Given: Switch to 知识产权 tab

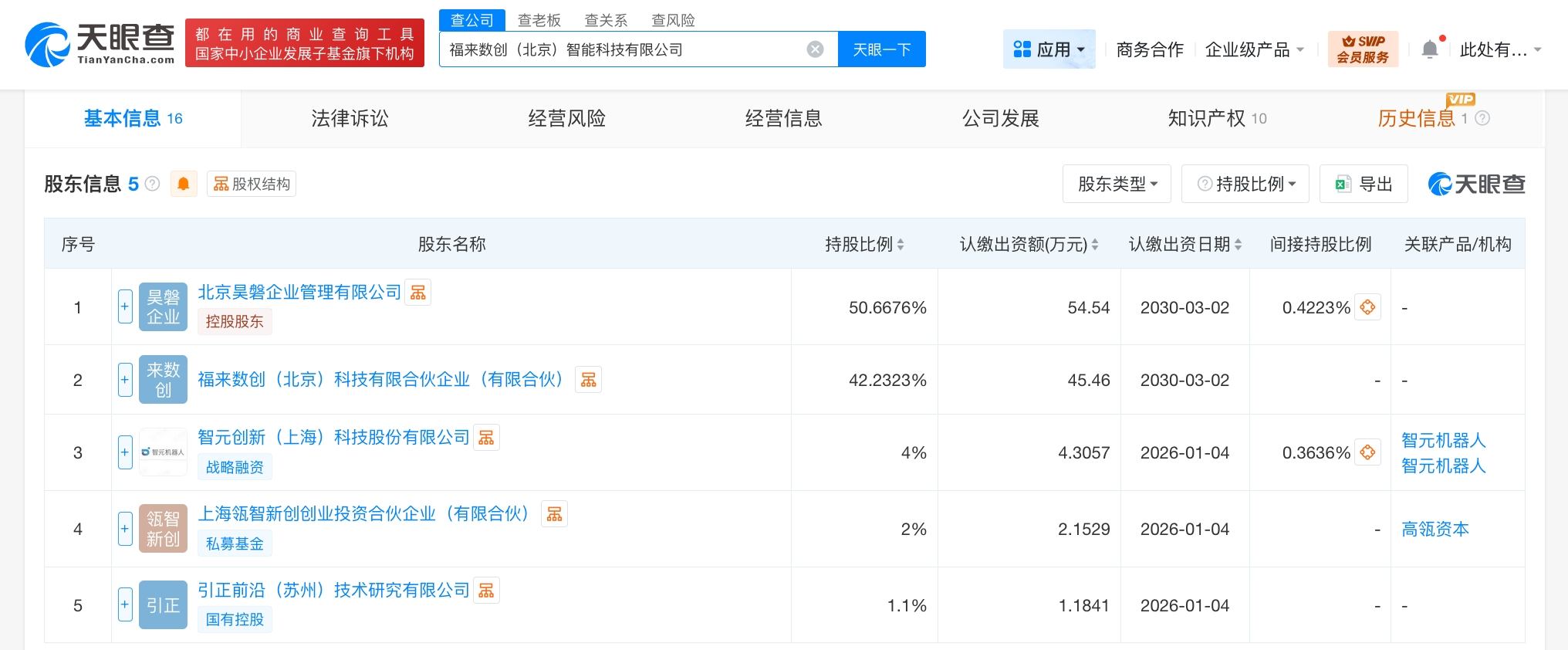Looking at the screenshot, I should (1216, 118).
